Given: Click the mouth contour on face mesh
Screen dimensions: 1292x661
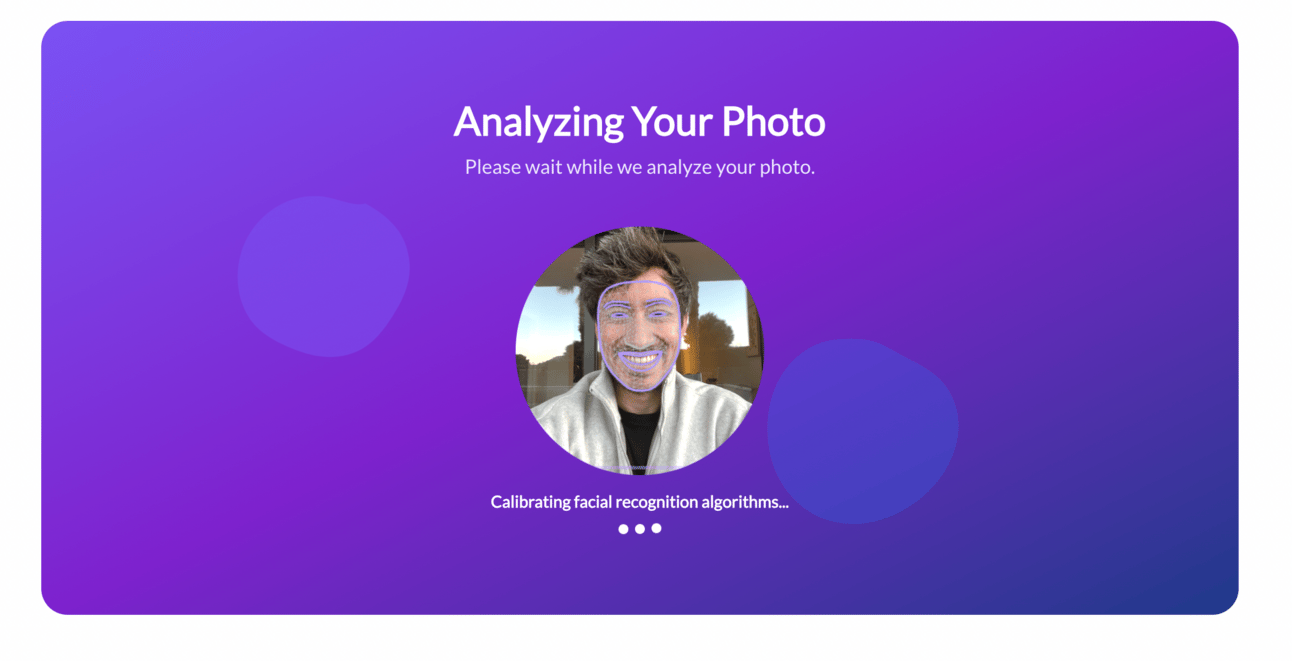Looking at the screenshot, I should click(640, 358).
